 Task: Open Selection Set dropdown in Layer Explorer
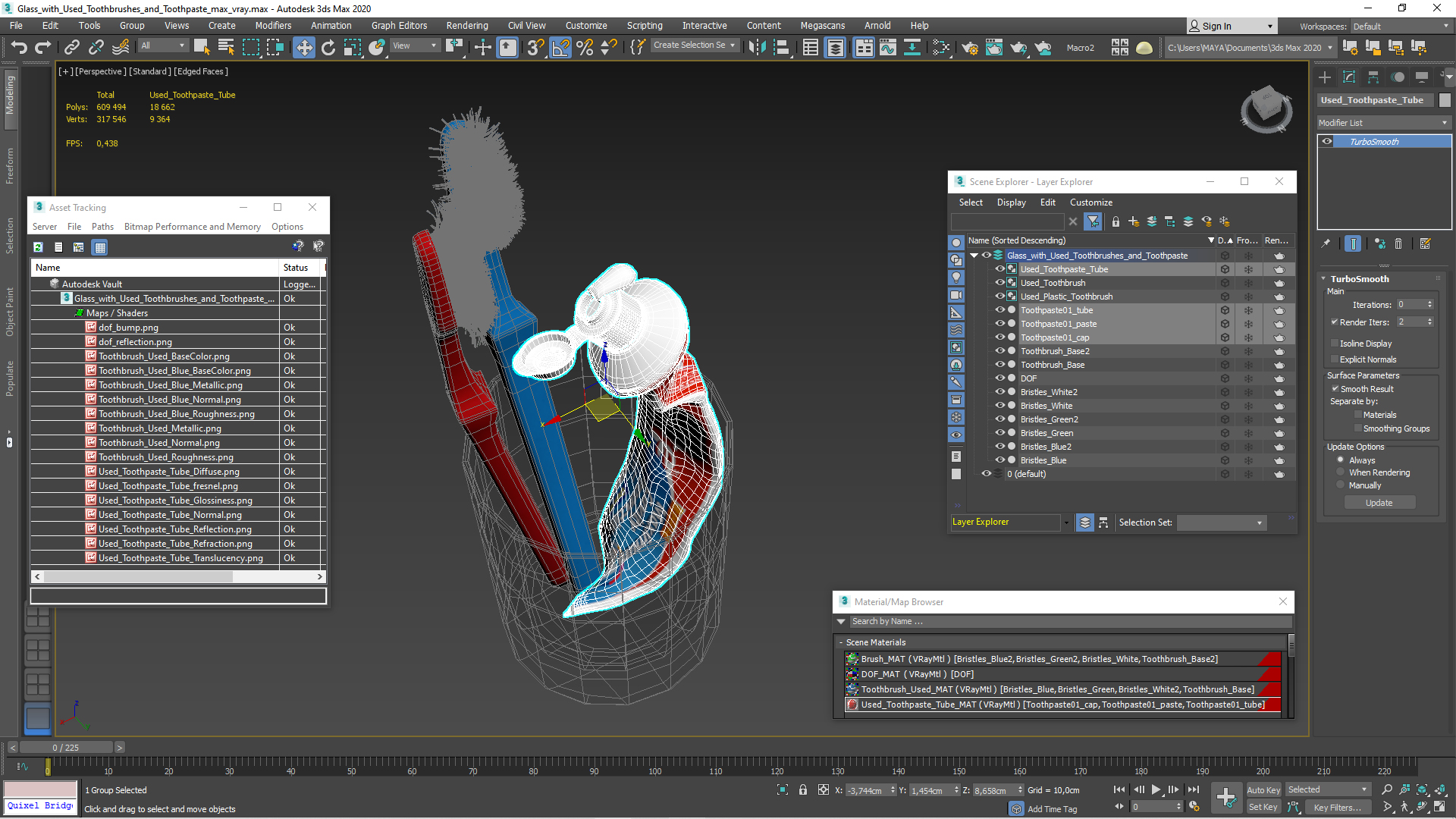(x=1222, y=522)
